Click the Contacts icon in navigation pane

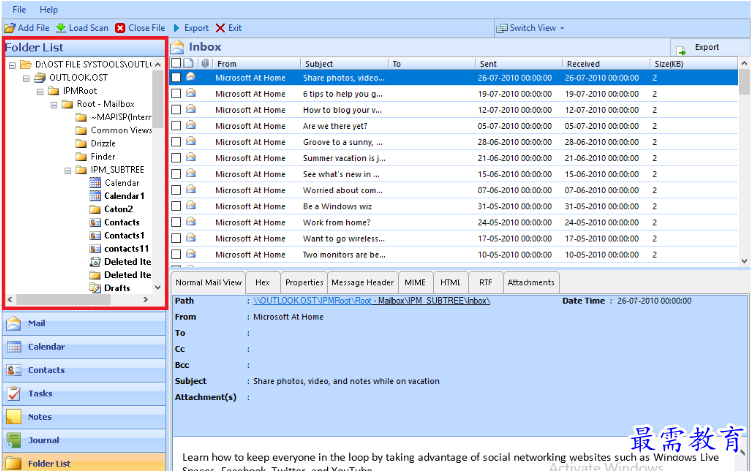tap(14, 370)
